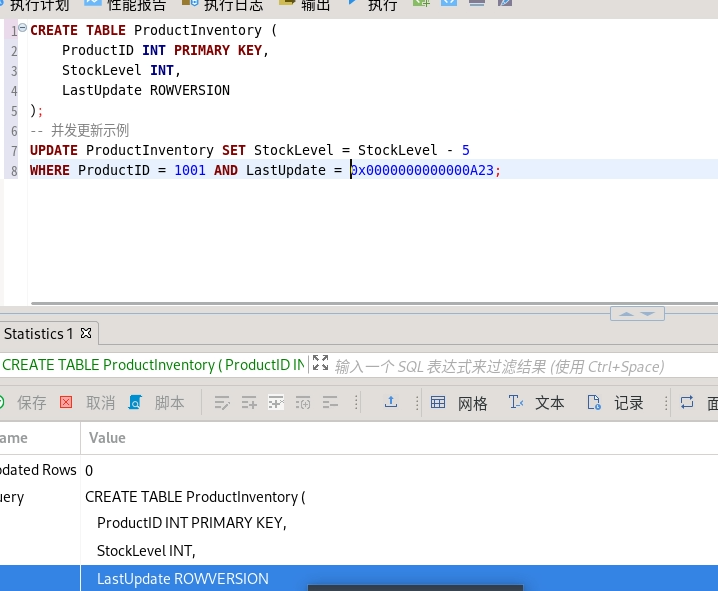Click the SQL filter expression input field
The width and height of the screenshot is (718, 591).
[500, 365]
